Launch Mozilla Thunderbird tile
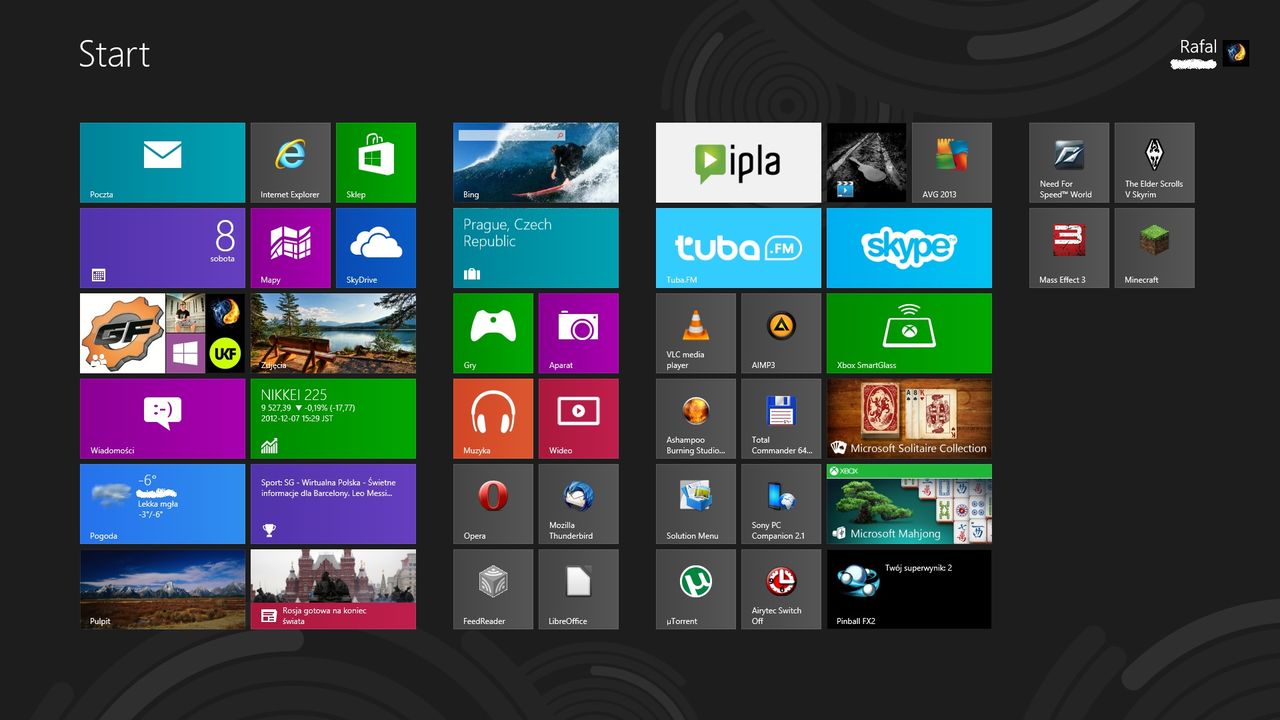The height and width of the screenshot is (720, 1280). tap(578, 504)
